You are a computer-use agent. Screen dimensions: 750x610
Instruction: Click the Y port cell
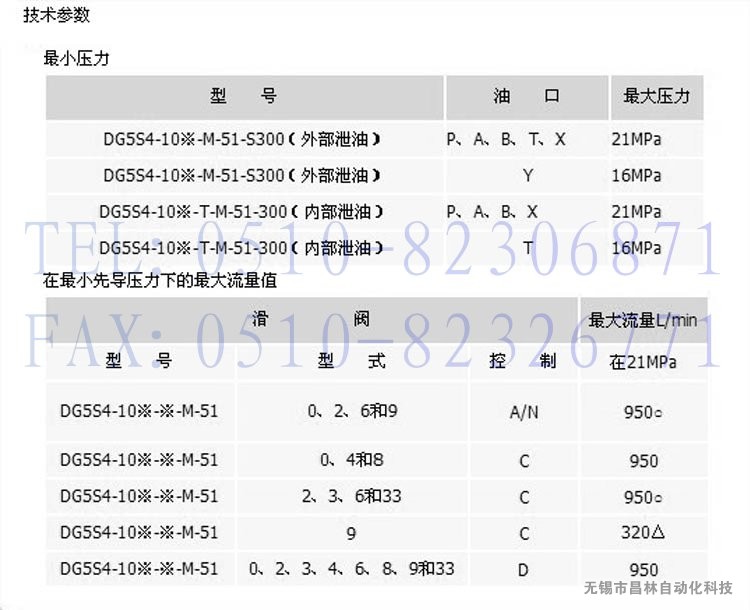[527, 176]
